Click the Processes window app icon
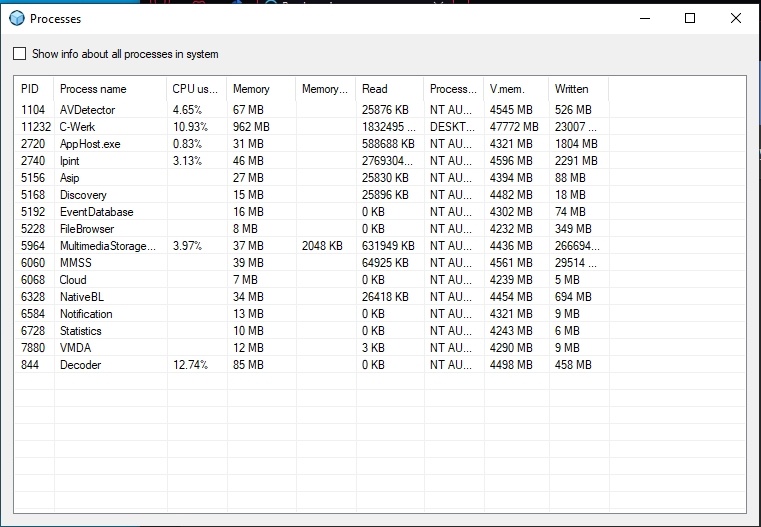761x527 pixels. (16, 18)
